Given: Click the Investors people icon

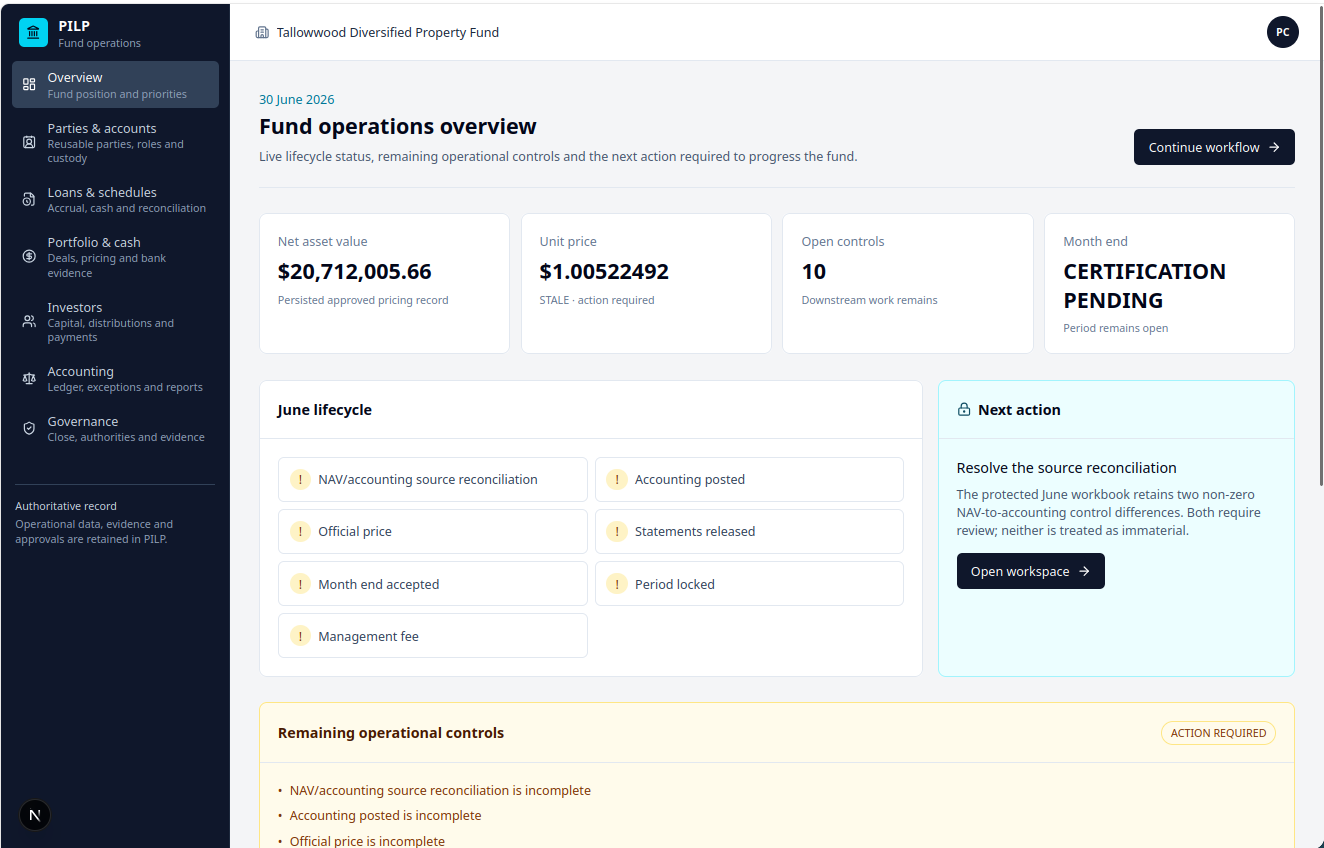Looking at the screenshot, I should pos(29,322).
